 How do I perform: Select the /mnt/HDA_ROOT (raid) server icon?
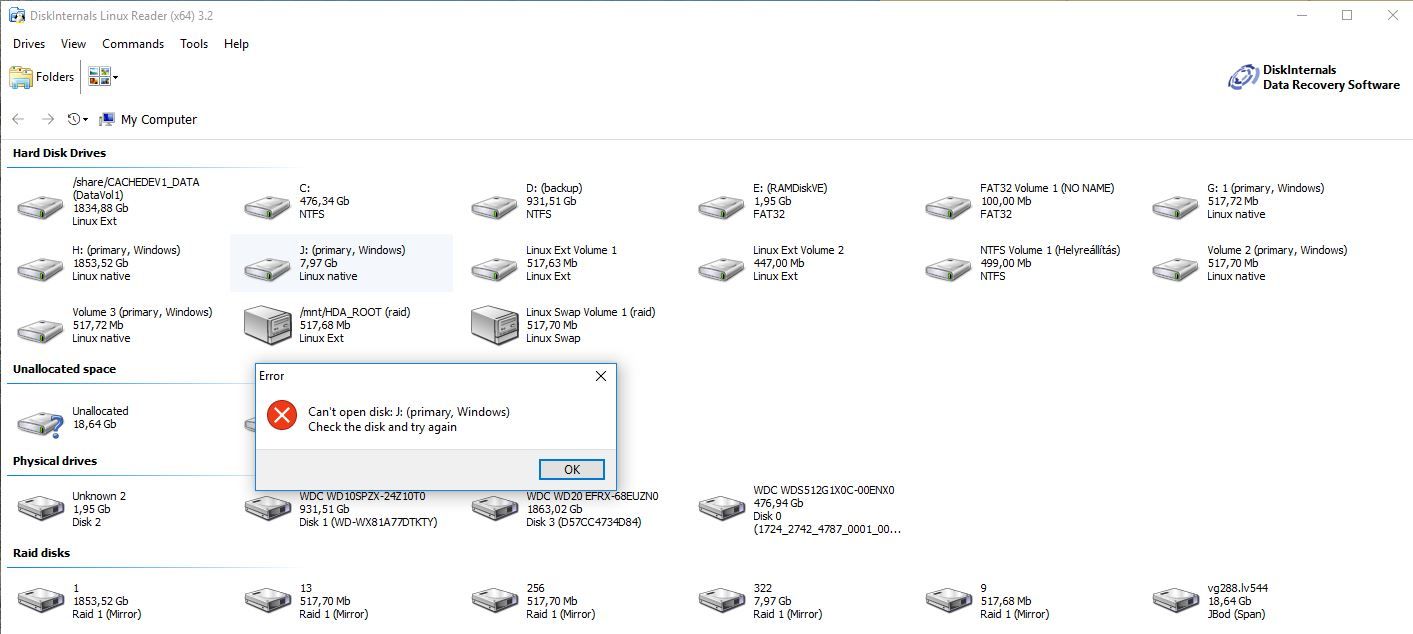267,325
